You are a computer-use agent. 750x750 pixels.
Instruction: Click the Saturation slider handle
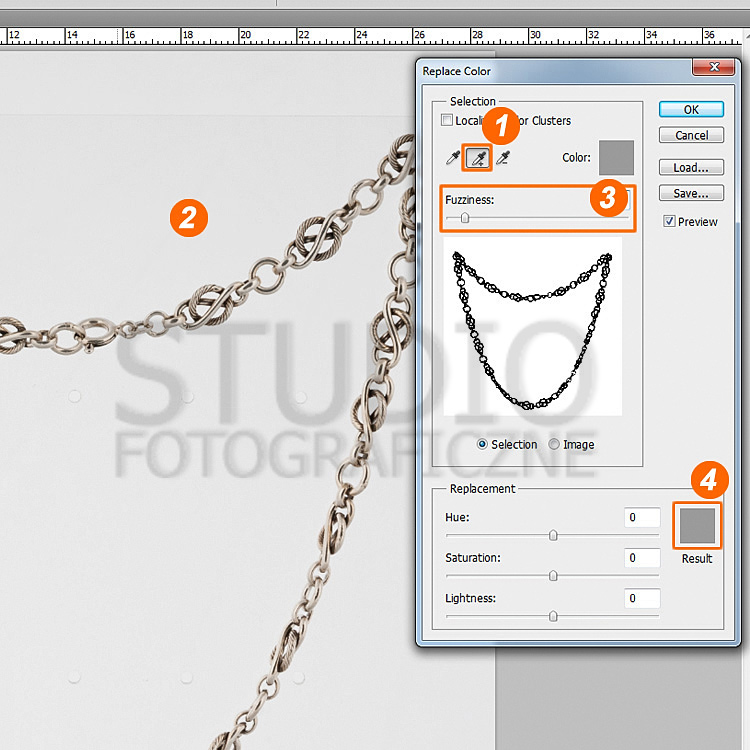click(553, 576)
